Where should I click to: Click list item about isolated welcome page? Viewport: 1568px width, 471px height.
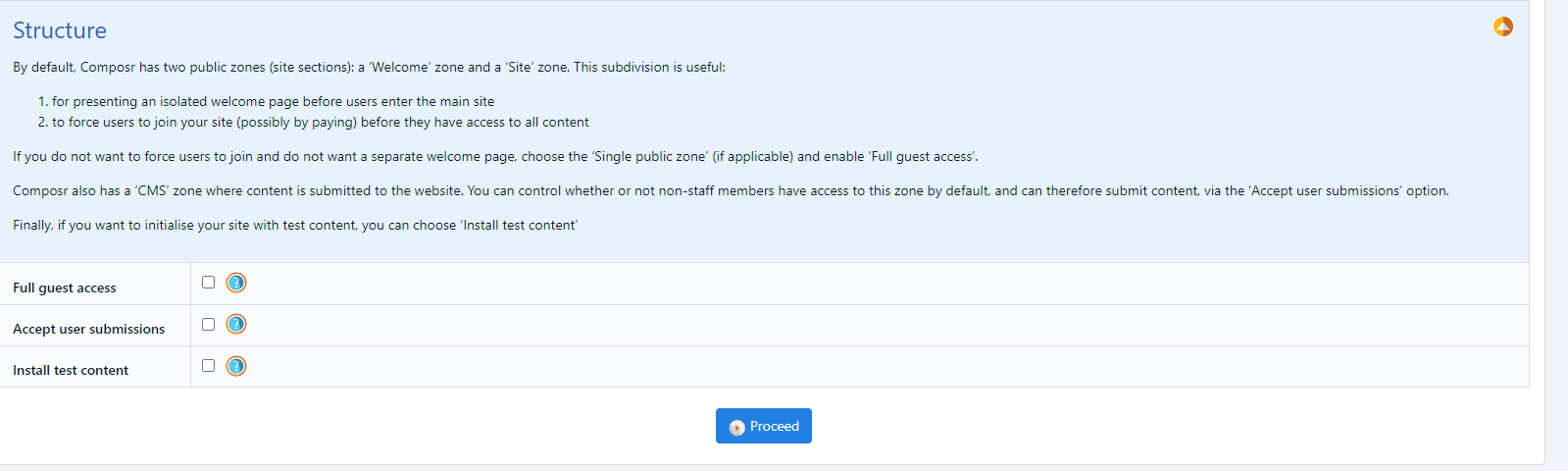(273, 102)
